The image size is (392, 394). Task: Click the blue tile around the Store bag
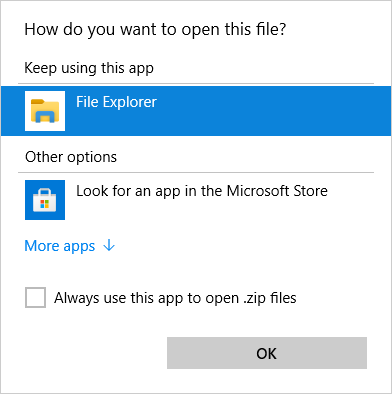[x=45, y=200]
